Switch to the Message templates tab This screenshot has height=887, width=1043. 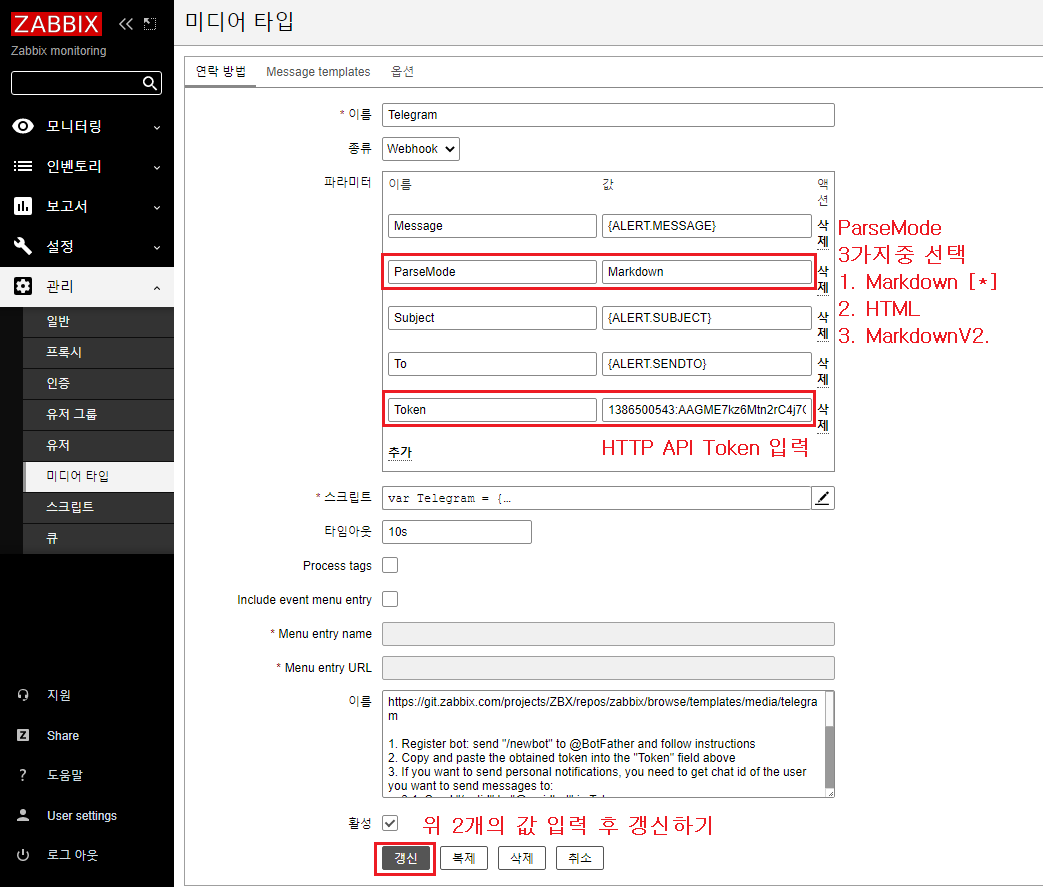click(318, 71)
